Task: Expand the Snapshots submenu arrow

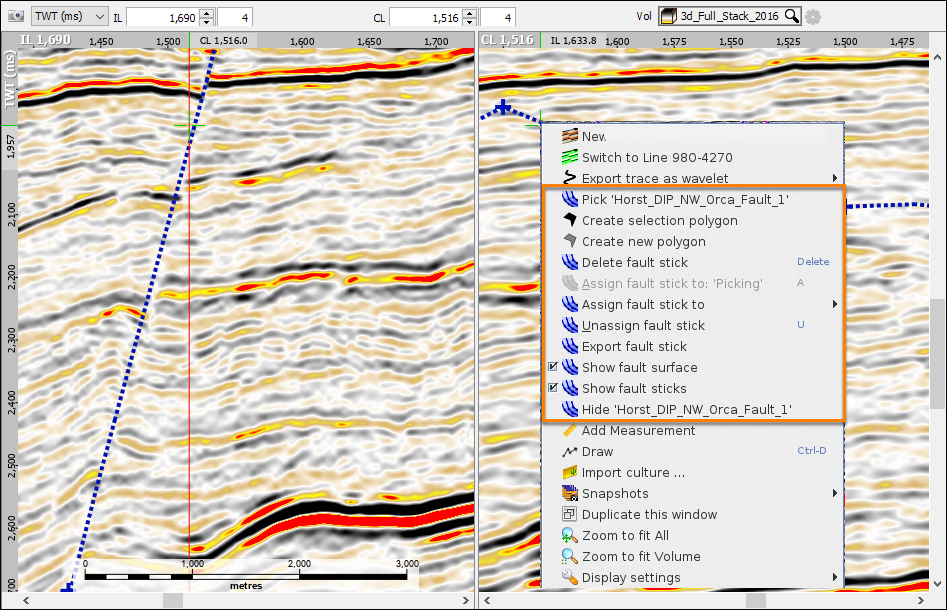Action: coord(835,493)
